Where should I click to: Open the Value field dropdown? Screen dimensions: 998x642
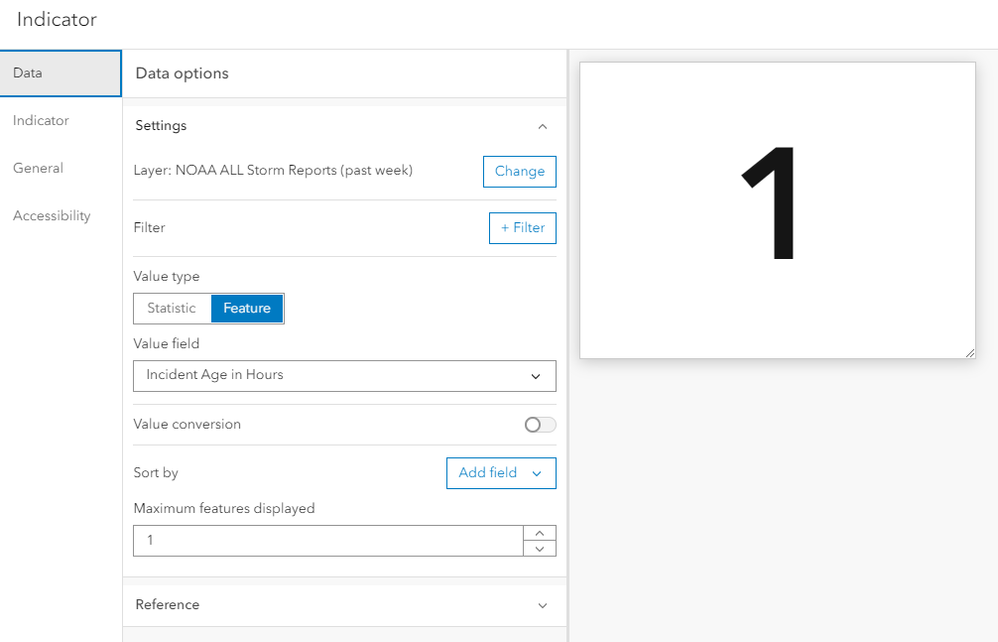[344, 376]
